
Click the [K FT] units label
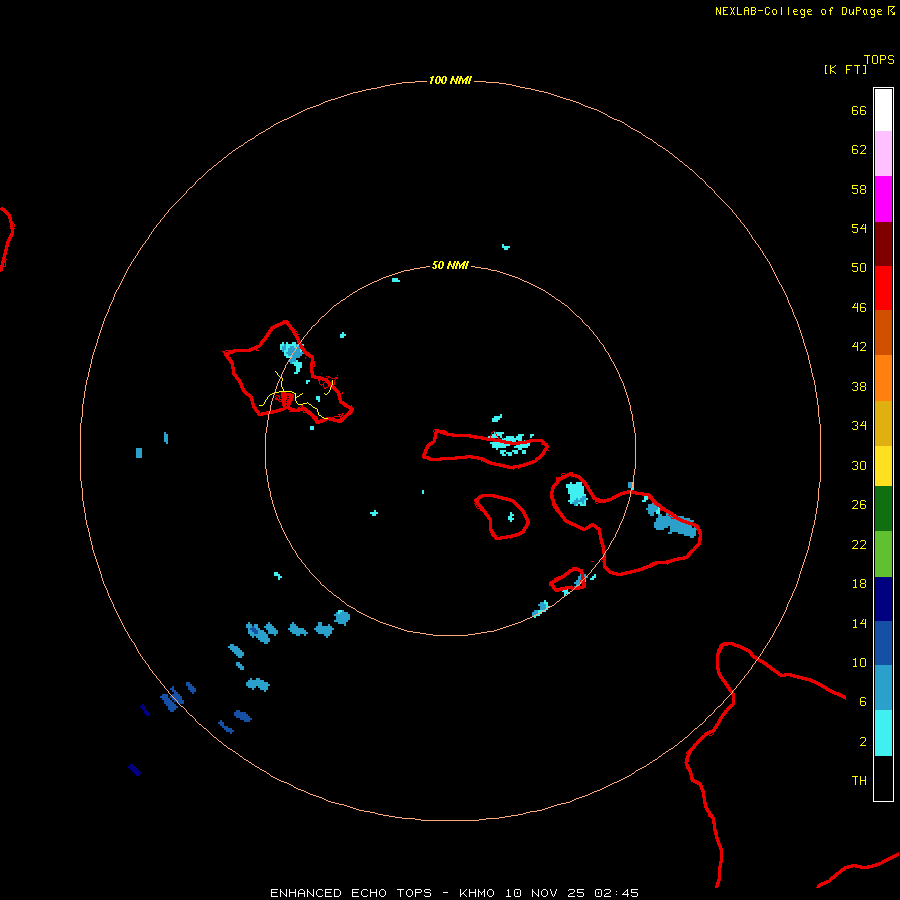tap(845, 69)
